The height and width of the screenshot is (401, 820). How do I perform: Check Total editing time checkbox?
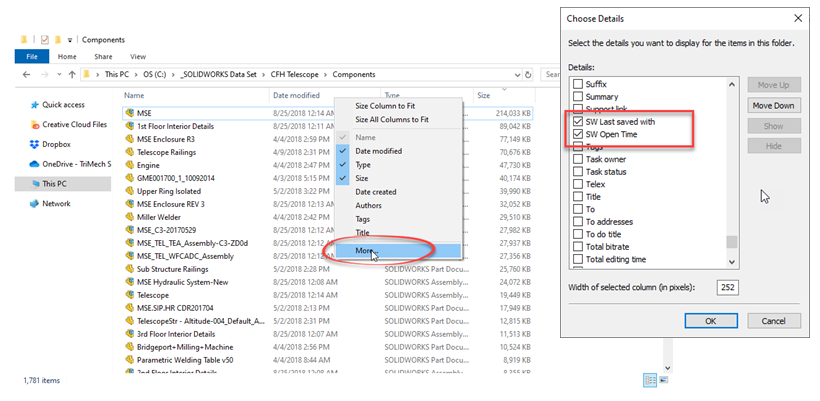[578, 259]
